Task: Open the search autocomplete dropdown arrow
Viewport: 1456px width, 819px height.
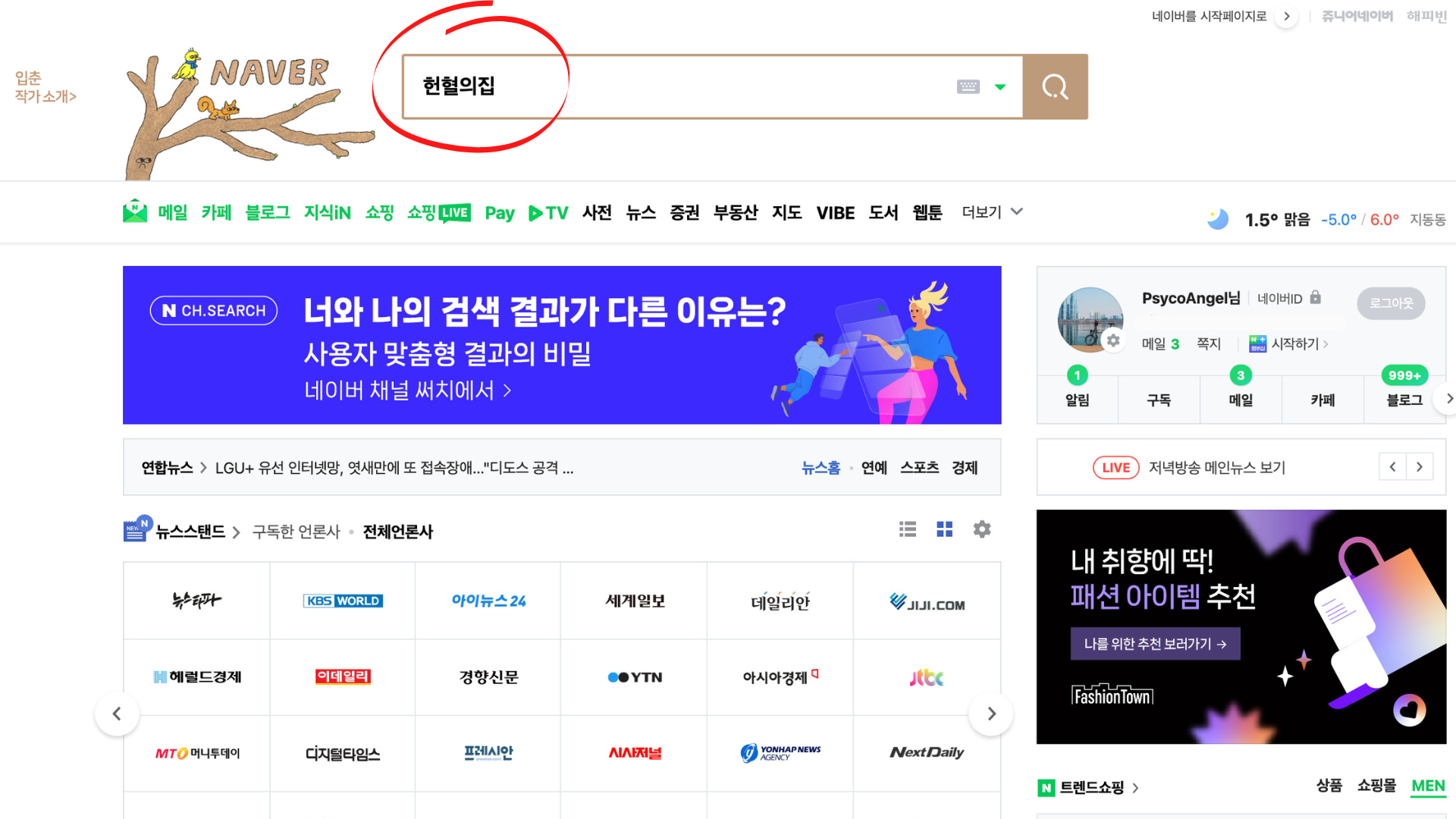Action: pos(1000,86)
